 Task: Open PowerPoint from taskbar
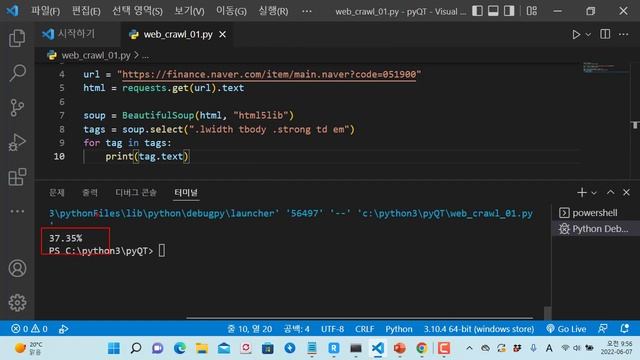click(400, 348)
